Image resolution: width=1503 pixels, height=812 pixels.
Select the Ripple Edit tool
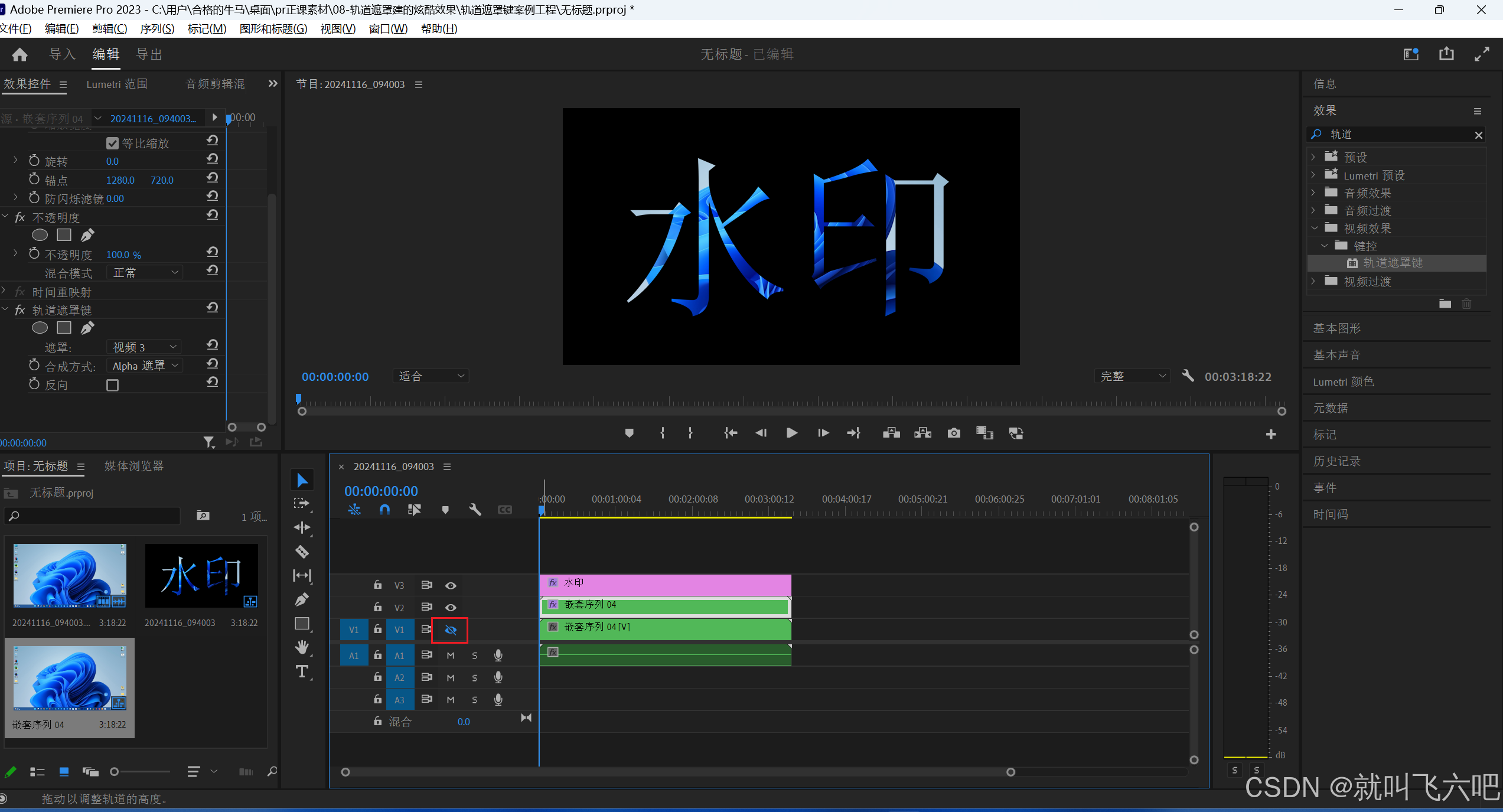point(302,527)
